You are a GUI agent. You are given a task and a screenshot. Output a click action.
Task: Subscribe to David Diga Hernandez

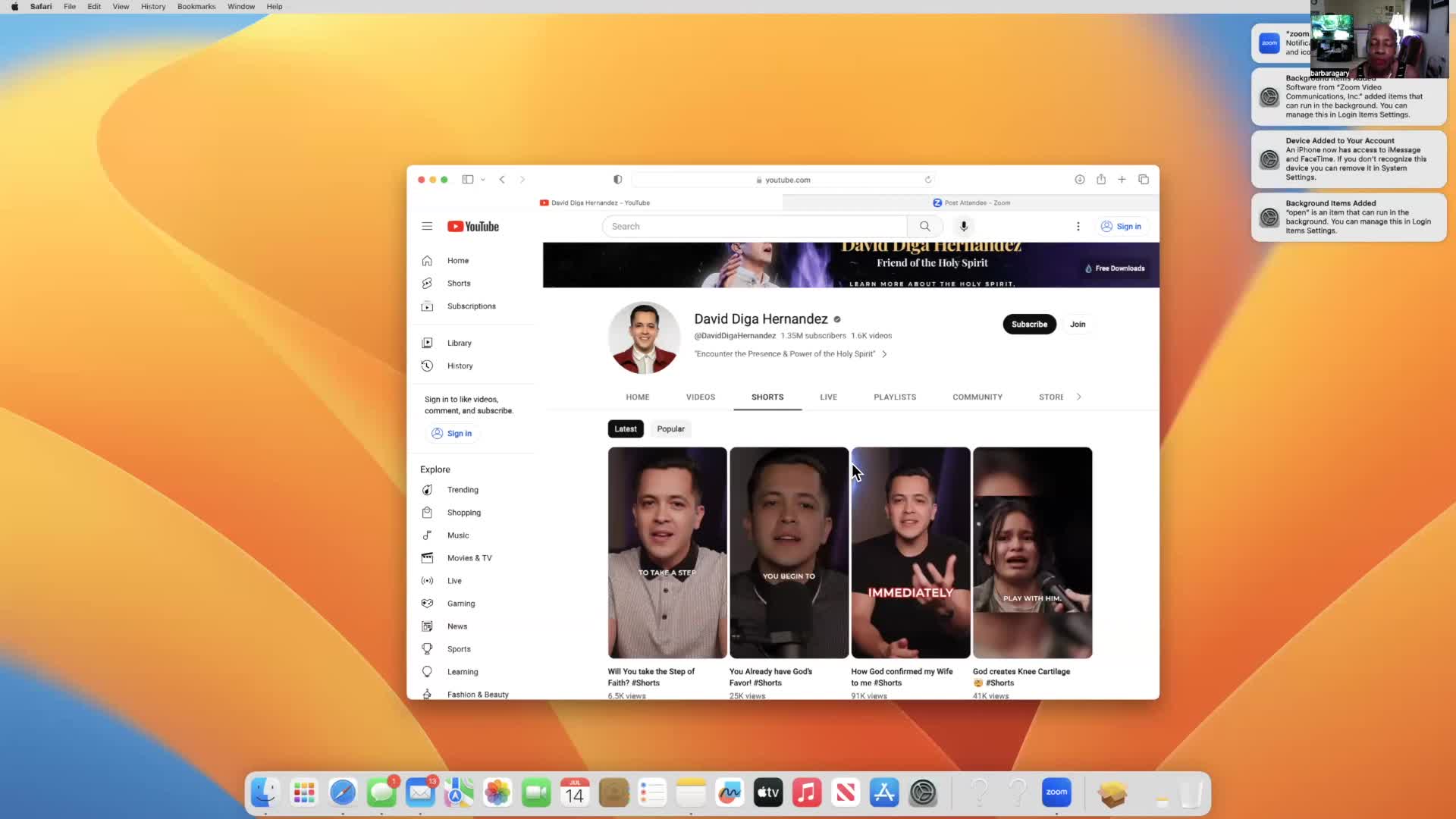point(1029,325)
